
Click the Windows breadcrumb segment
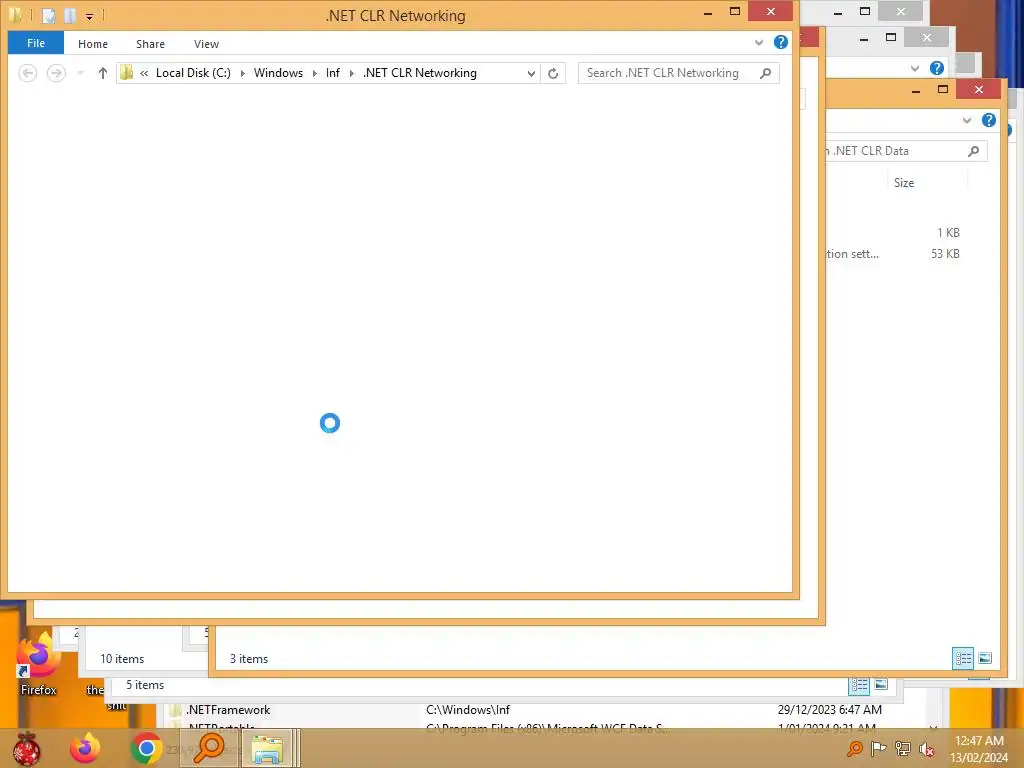[278, 72]
